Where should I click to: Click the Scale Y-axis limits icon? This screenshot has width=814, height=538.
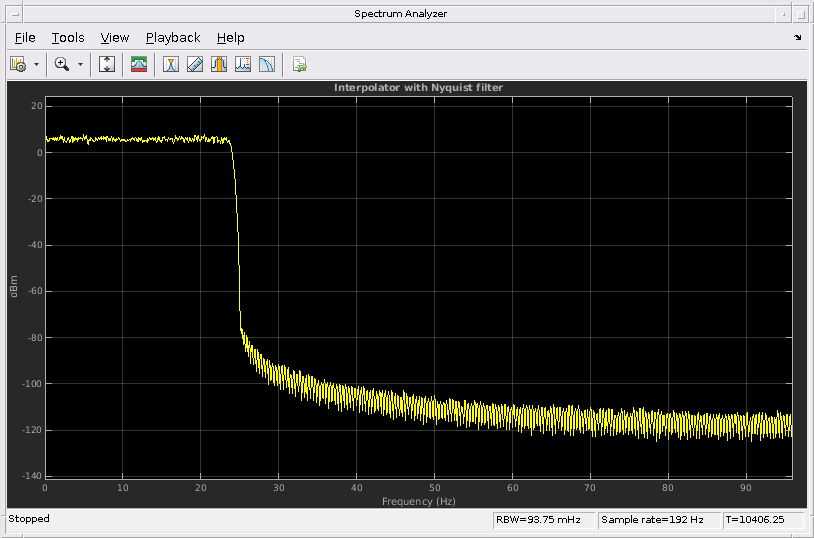tap(108, 64)
